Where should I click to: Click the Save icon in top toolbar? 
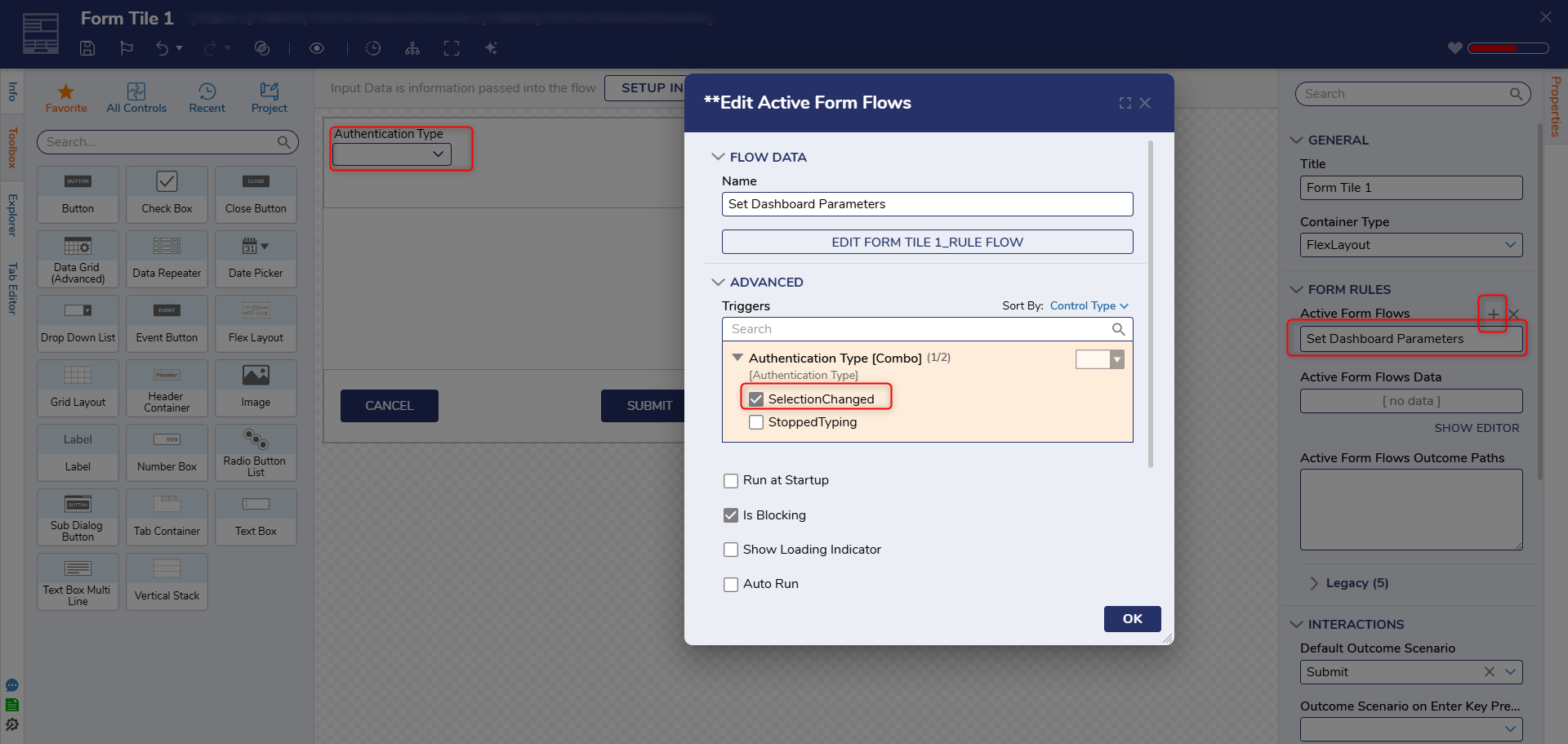click(x=87, y=48)
